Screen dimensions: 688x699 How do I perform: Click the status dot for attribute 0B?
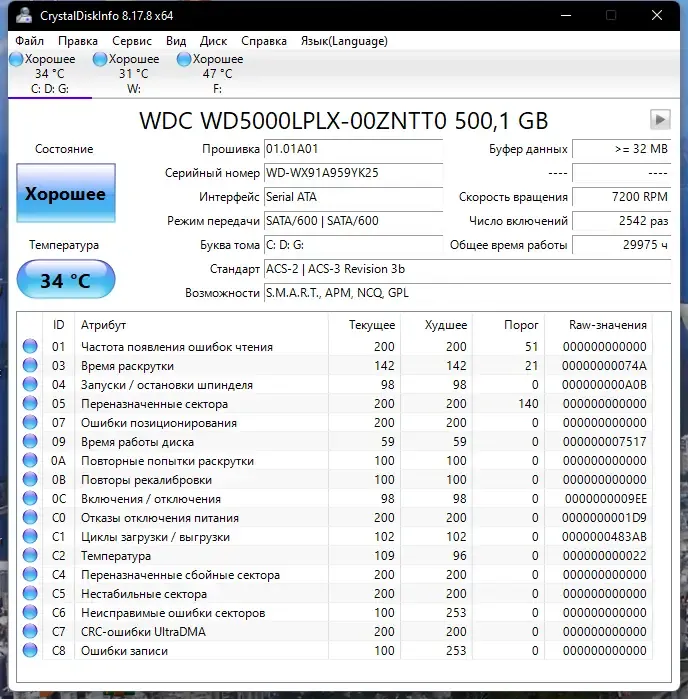tap(30, 479)
